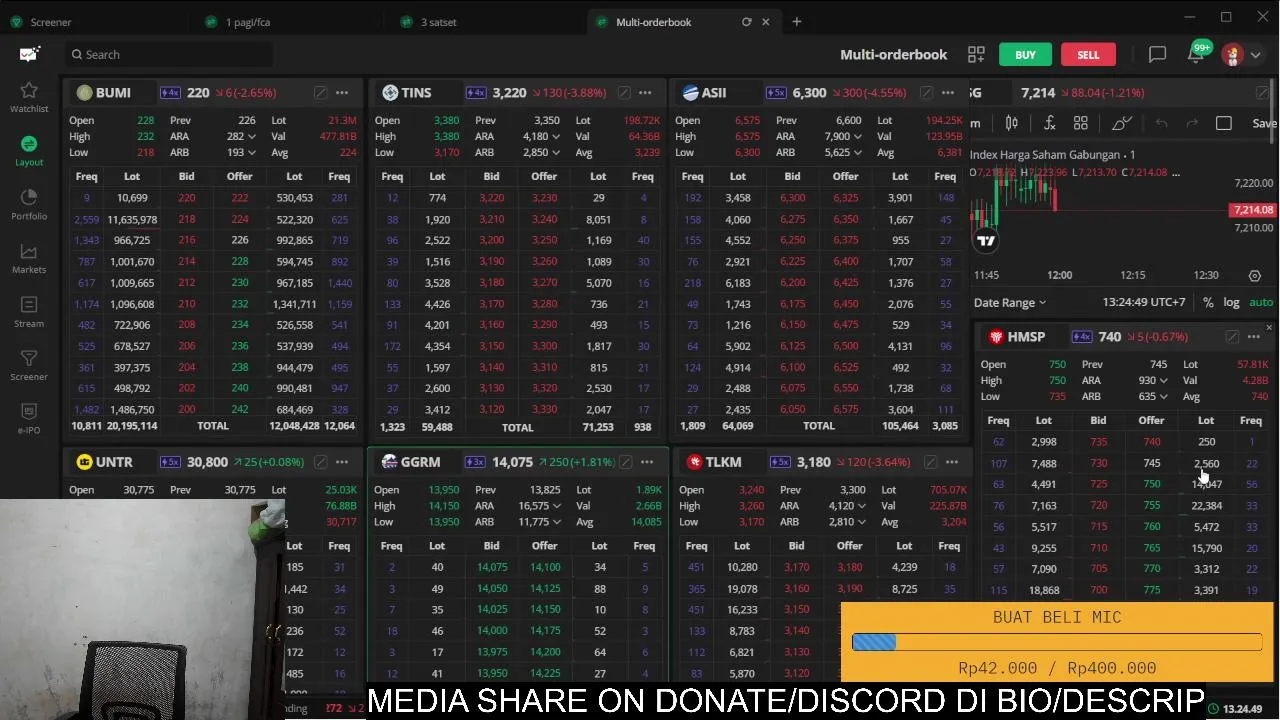The width and height of the screenshot is (1280, 720).
Task: Click in the Search field
Action: pyautogui.click(x=168, y=55)
